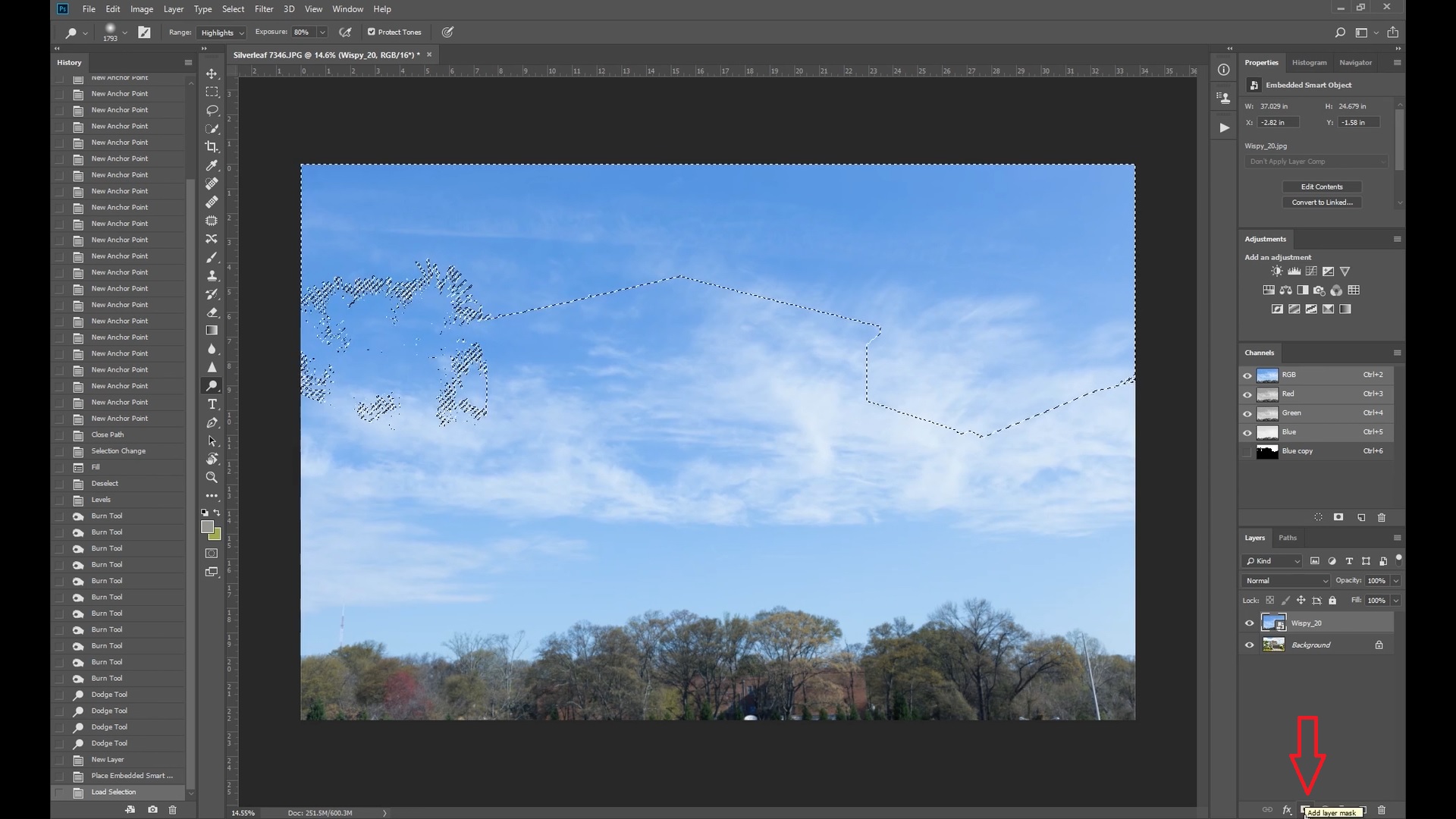Toggle Green channel visibility

pyautogui.click(x=1247, y=414)
